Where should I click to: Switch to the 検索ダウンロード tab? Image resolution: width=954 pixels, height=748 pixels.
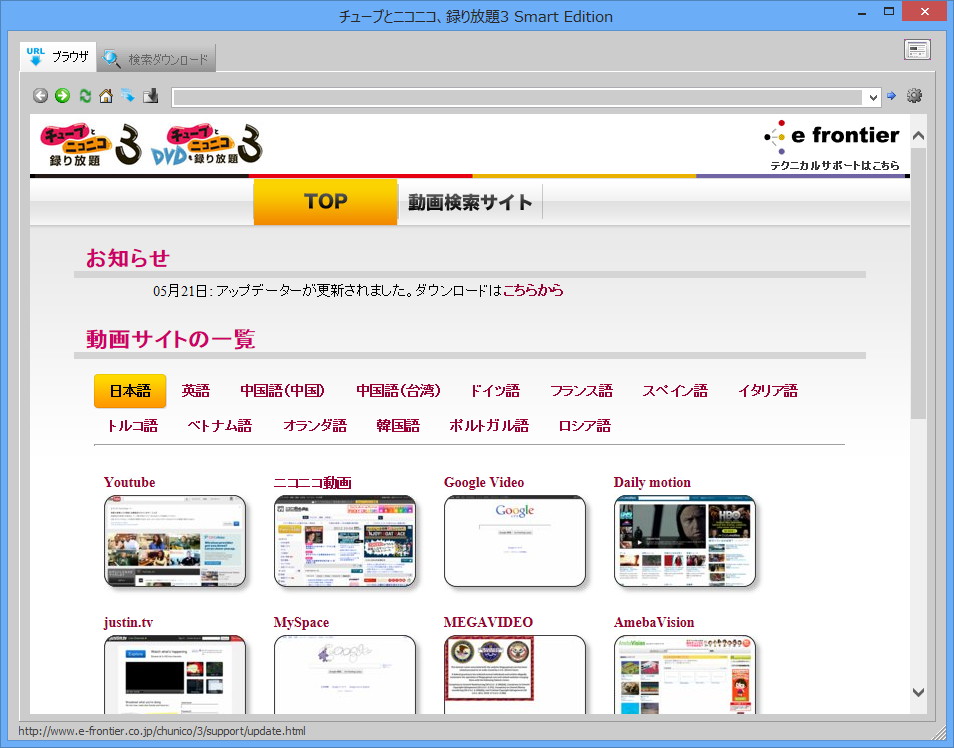156,59
